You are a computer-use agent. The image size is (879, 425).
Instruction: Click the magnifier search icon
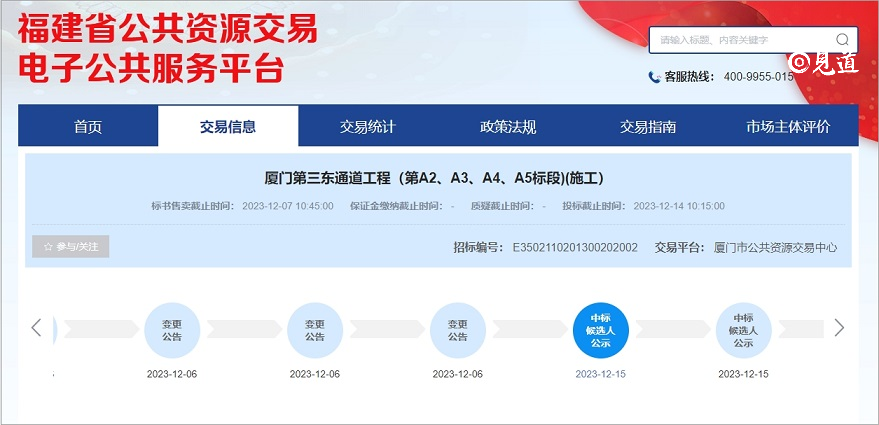point(843,40)
